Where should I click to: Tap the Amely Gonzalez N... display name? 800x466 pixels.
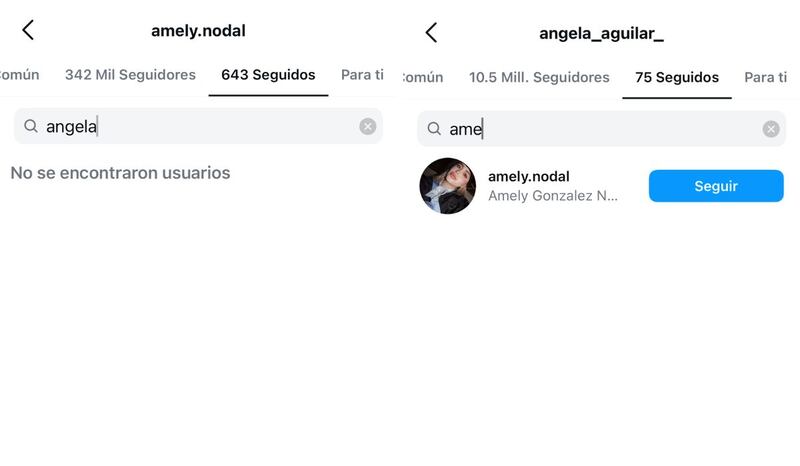552,196
